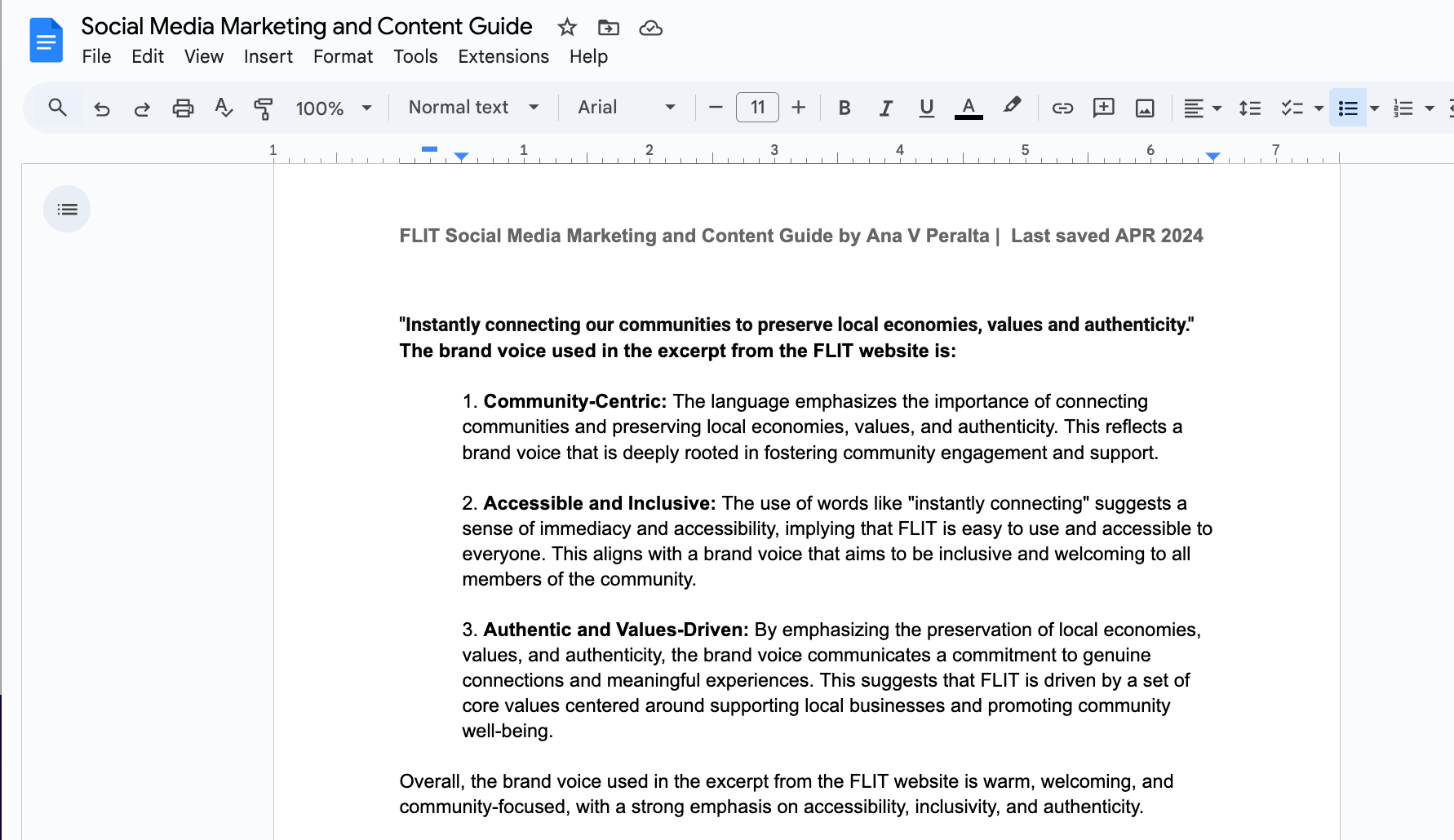Insert an image
This screenshot has height=840, width=1454.
pyautogui.click(x=1145, y=108)
